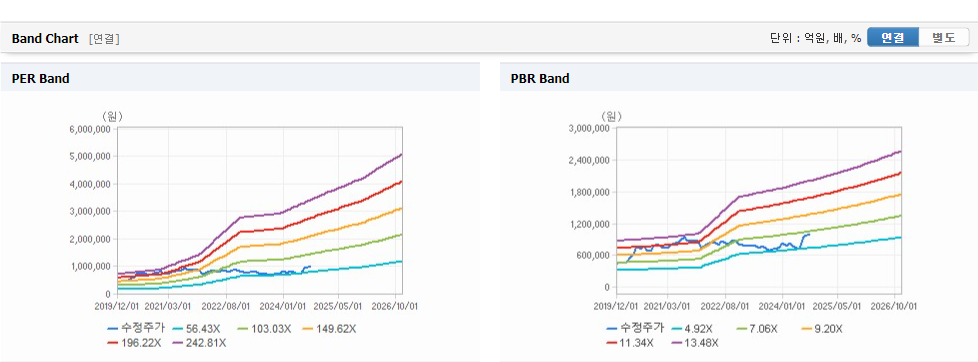Click the Band Chart section title
The height and width of the screenshot is (362, 978).
(45, 39)
